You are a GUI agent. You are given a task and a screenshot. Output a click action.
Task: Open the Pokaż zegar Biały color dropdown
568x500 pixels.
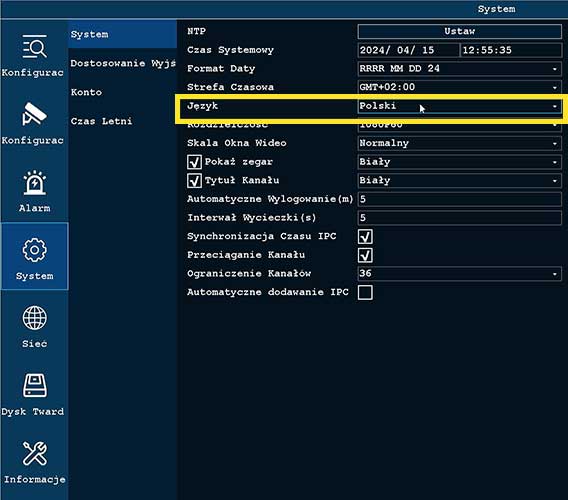459,162
